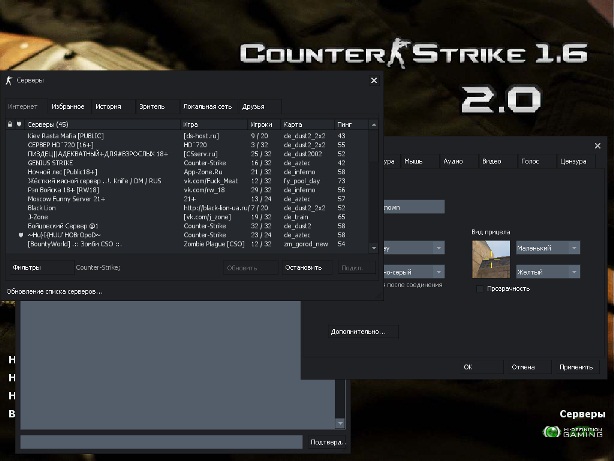This screenshot has height=461, width=614.
Task: Click the secure shield icon beside HOB server
Action: pyautogui.click(x=21, y=235)
